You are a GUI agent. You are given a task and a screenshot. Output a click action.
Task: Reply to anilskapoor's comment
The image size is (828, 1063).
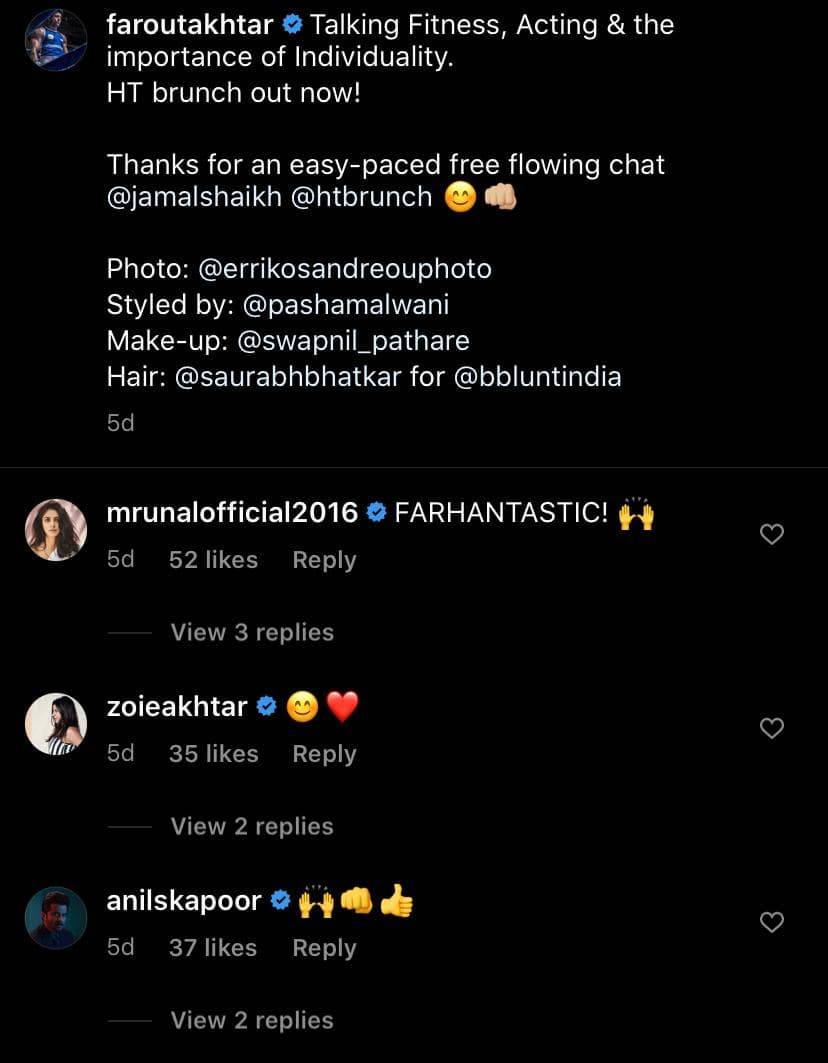click(x=324, y=948)
